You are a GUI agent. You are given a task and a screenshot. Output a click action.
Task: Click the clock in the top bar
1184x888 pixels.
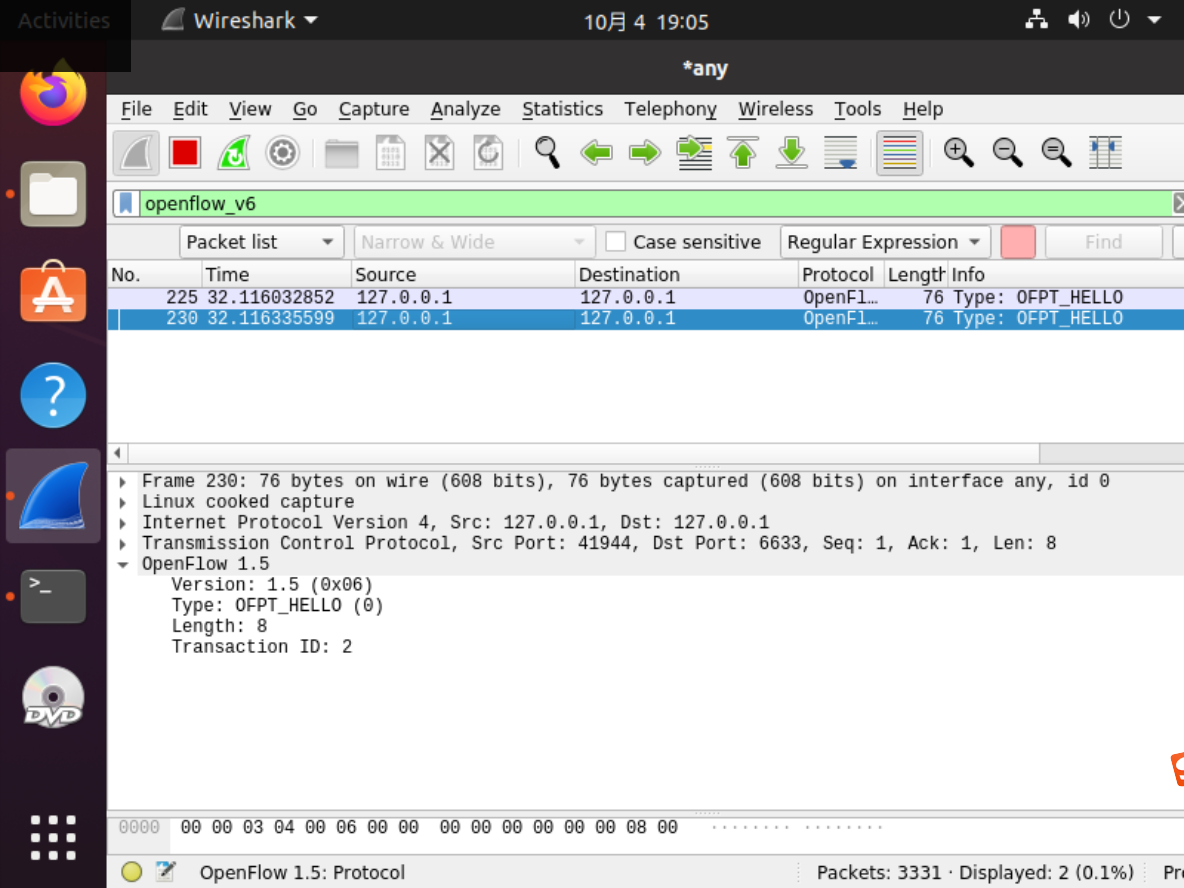point(646,21)
